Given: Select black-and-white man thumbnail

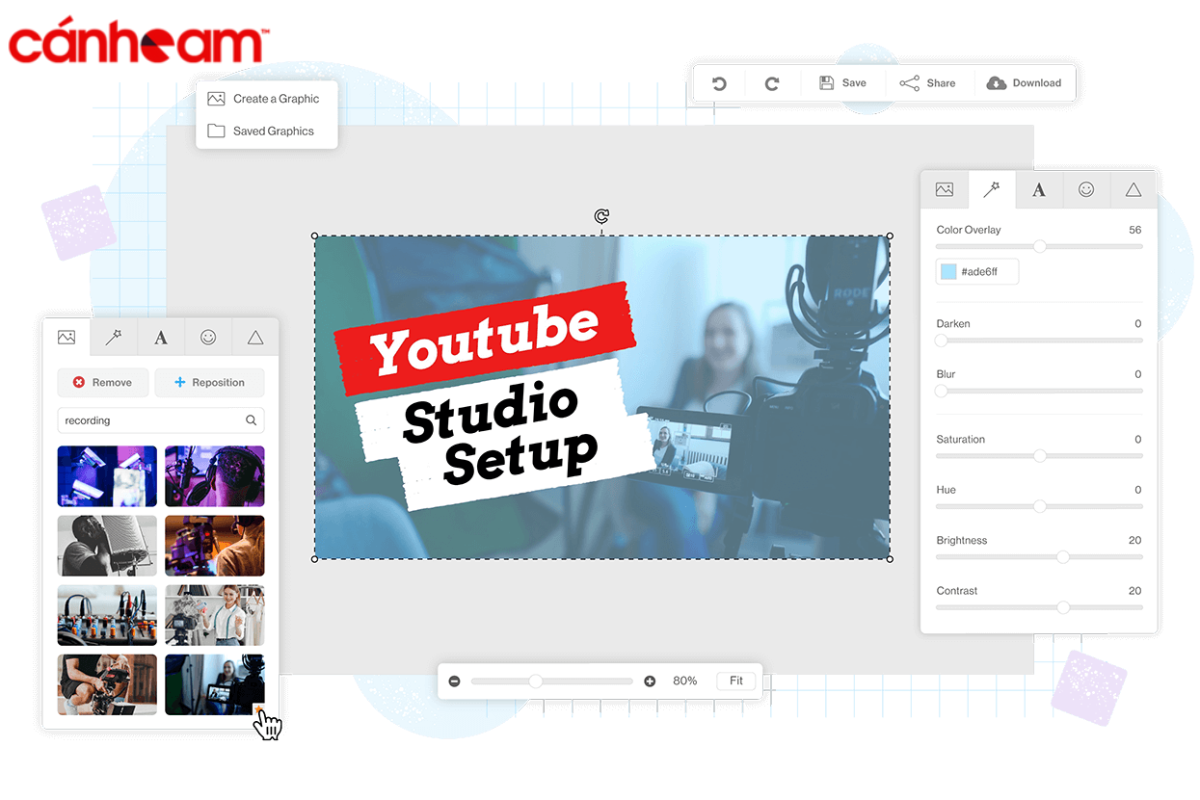Looking at the screenshot, I should (x=107, y=546).
